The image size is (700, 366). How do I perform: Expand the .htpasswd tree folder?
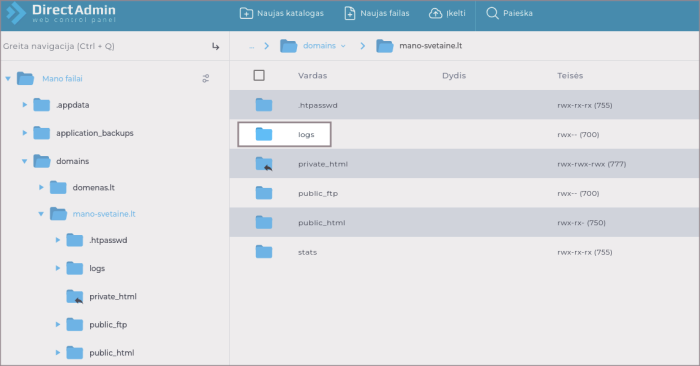tap(58, 240)
